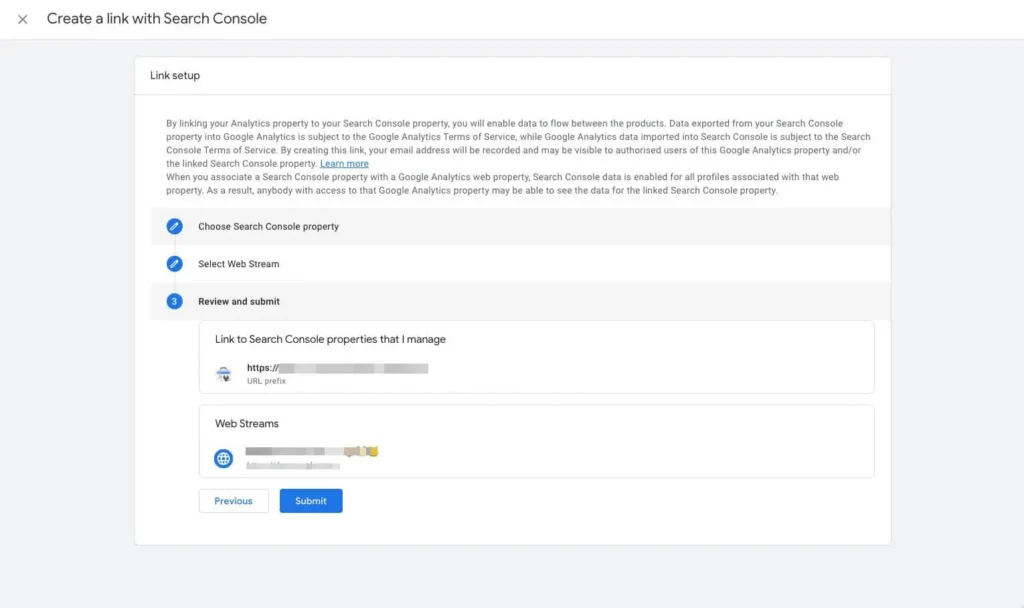
Task: Click the step 3 numbered circle icon
Action: pyautogui.click(x=175, y=301)
